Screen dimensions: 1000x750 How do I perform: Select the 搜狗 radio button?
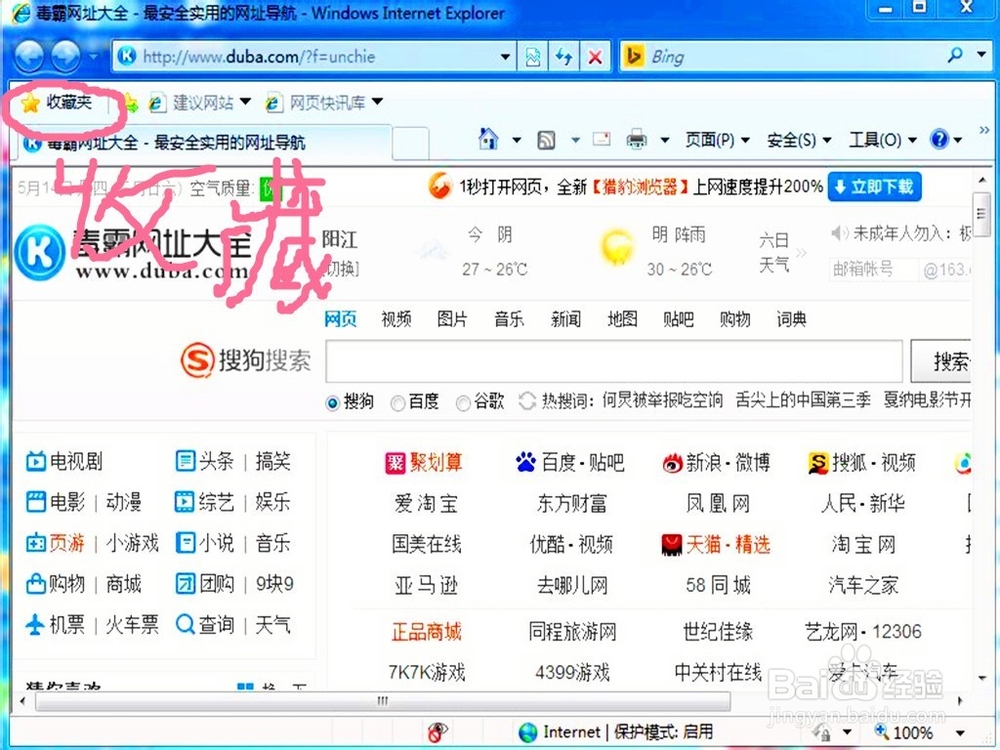coord(332,403)
